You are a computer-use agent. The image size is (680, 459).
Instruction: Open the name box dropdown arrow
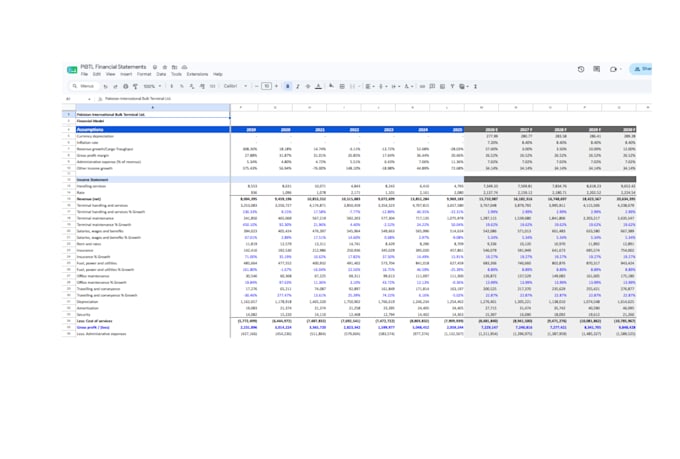pyautogui.click(x=89, y=99)
